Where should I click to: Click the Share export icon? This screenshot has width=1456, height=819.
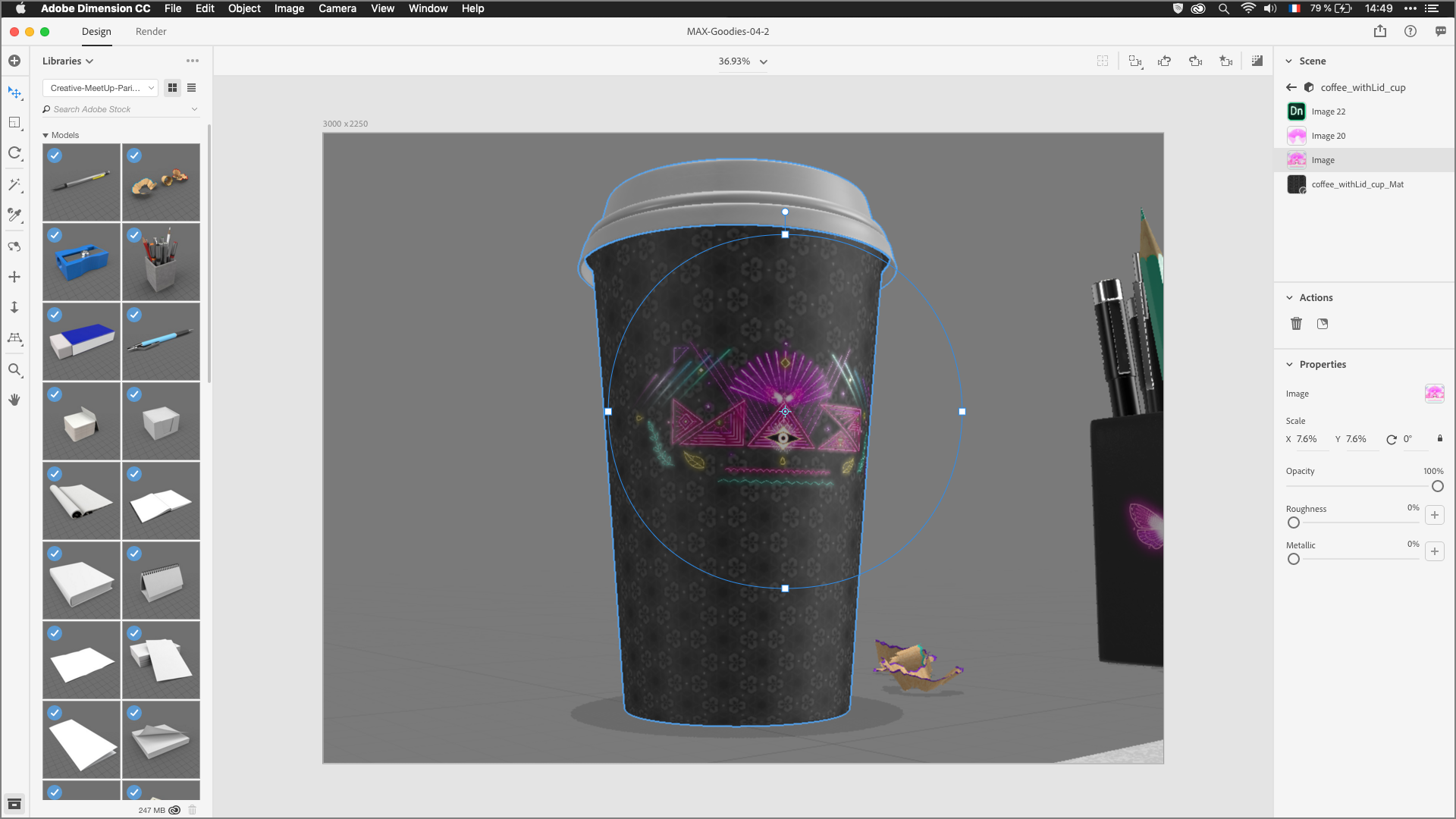coord(1380,31)
